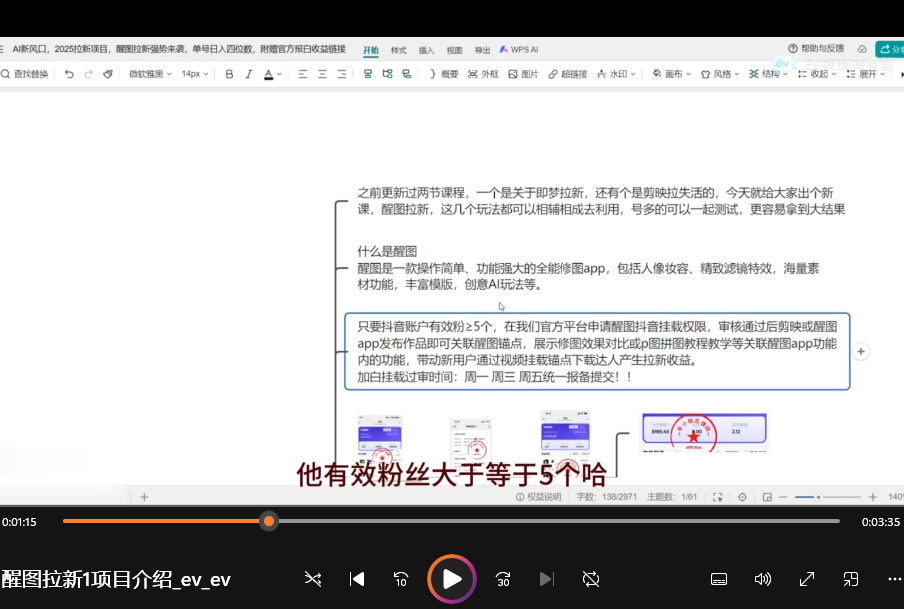Click the 图片 insert picture button
The height and width of the screenshot is (609, 904).
tap(523, 74)
